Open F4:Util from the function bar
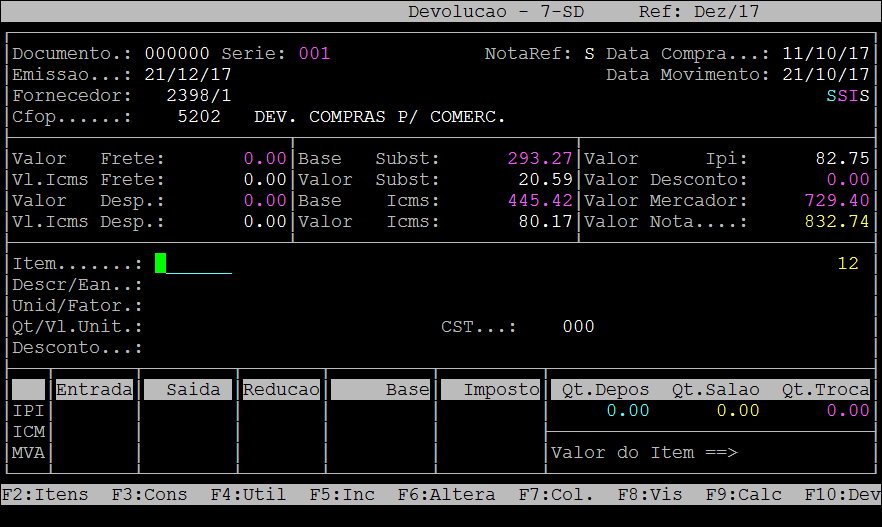This screenshot has width=882, height=527. pos(248,494)
